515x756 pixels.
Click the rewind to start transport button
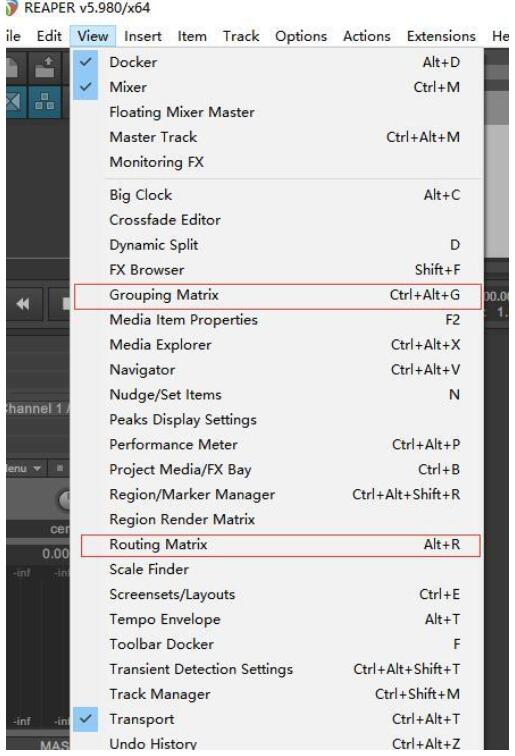pyautogui.click(x=23, y=304)
